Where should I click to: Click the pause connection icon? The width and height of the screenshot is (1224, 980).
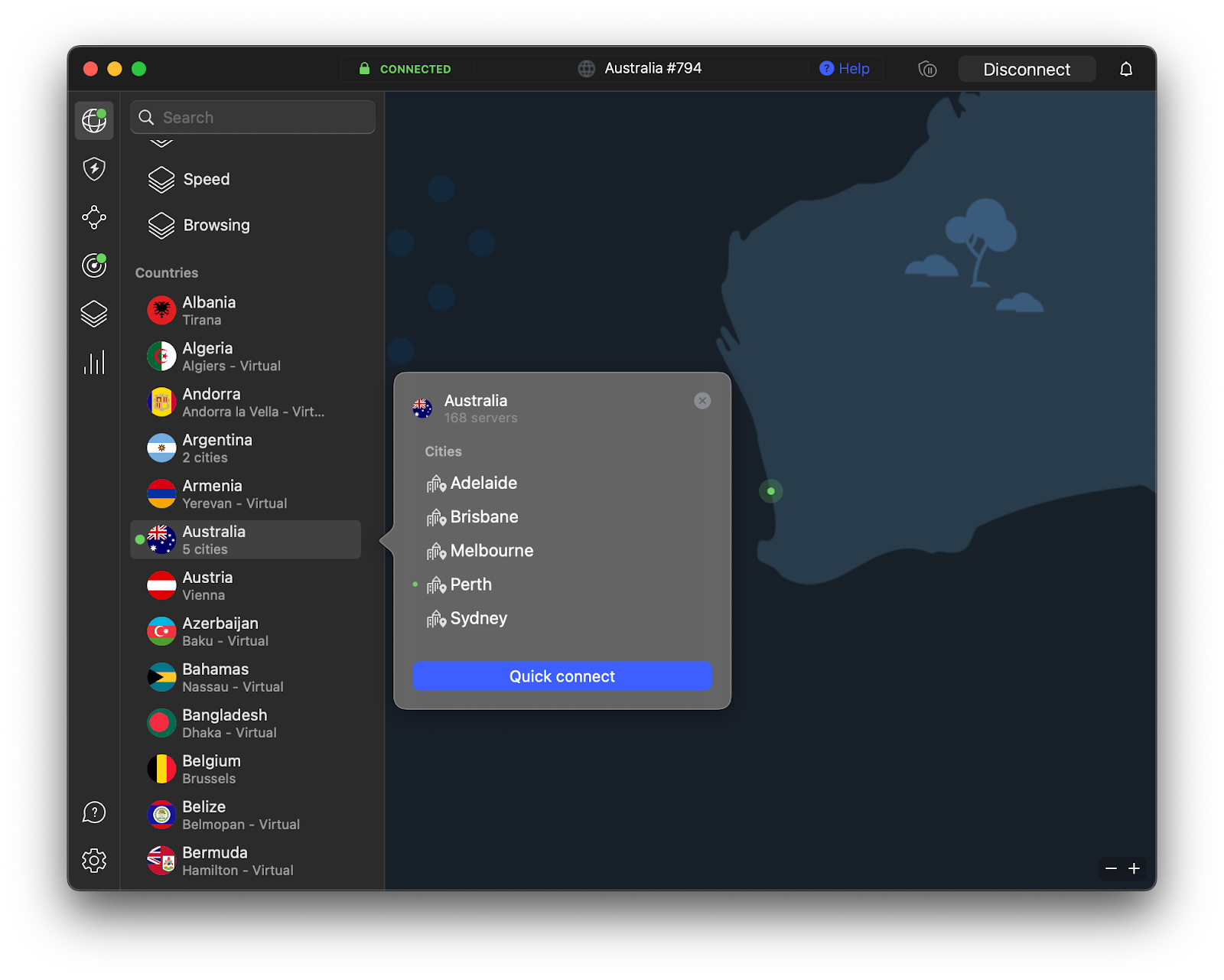click(x=927, y=70)
